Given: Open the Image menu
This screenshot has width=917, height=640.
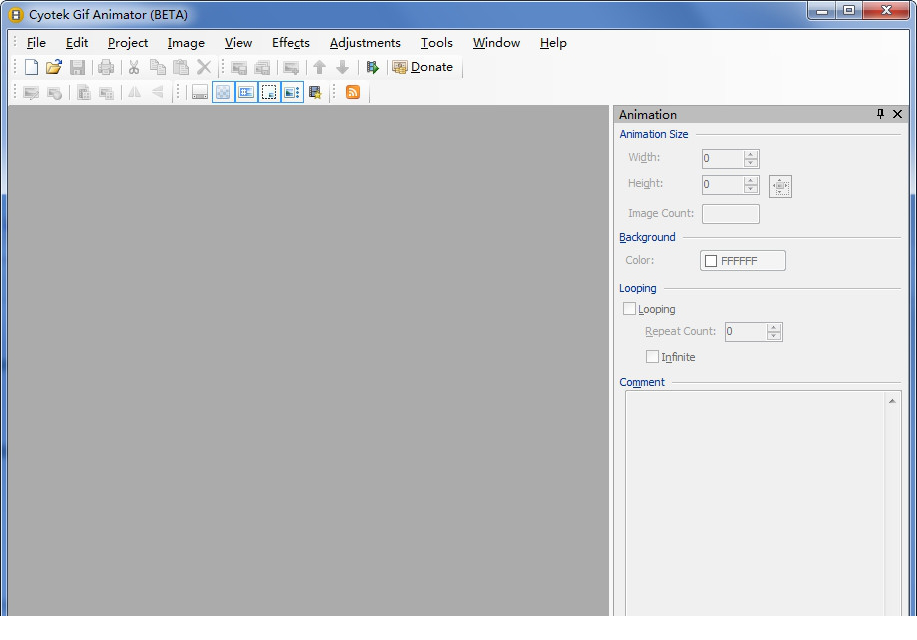Looking at the screenshot, I should [186, 43].
